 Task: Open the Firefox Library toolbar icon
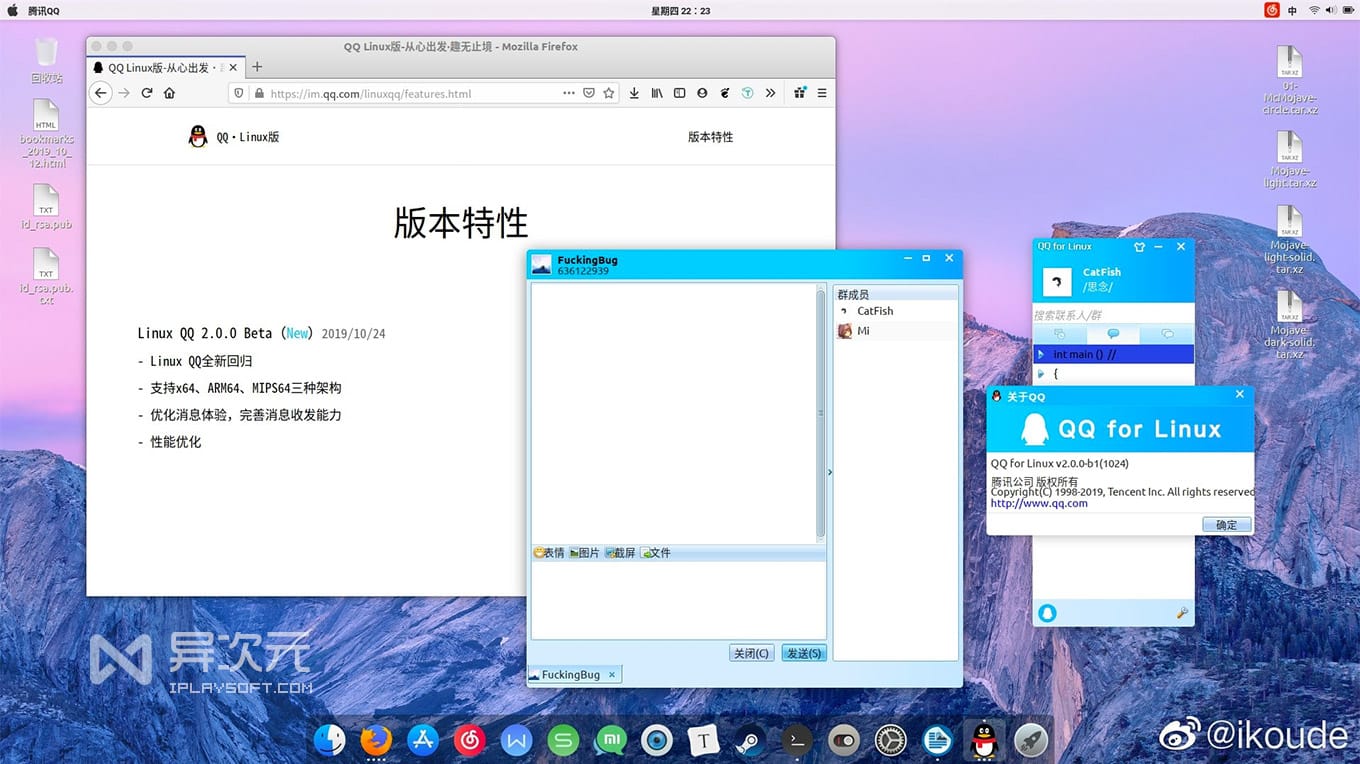(x=657, y=92)
